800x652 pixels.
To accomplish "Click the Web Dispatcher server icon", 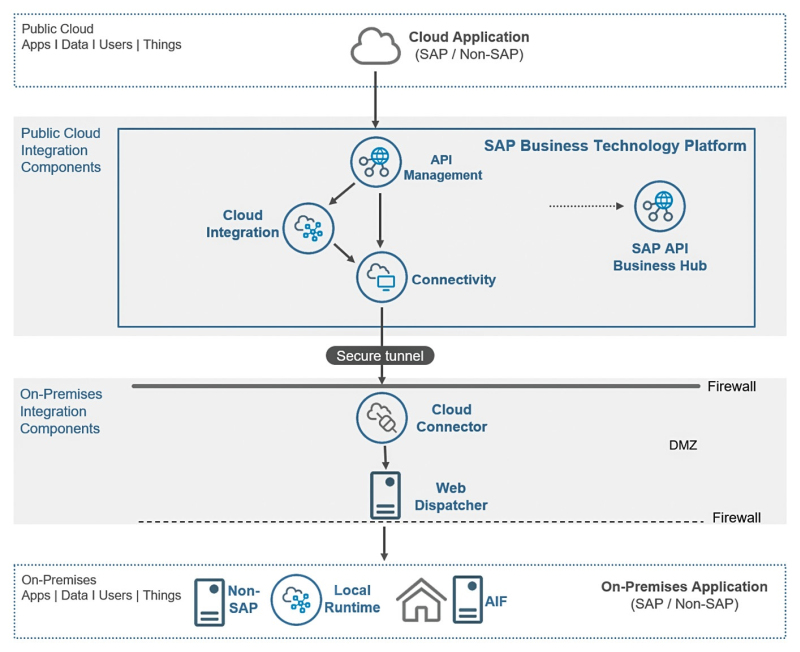I will click(x=385, y=495).
